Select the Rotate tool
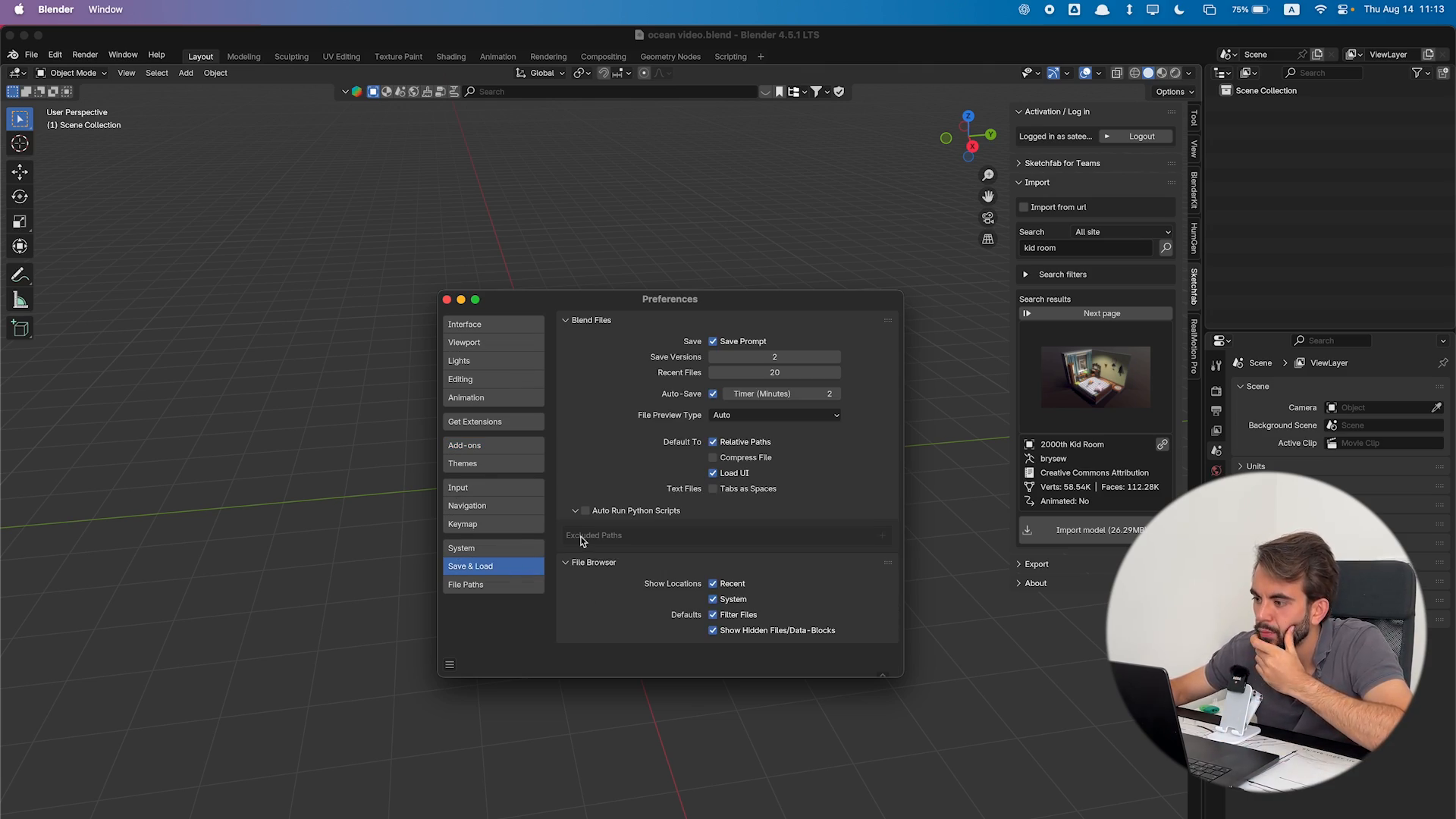This screenshot has height=819, width=1456. pos(20,196)
